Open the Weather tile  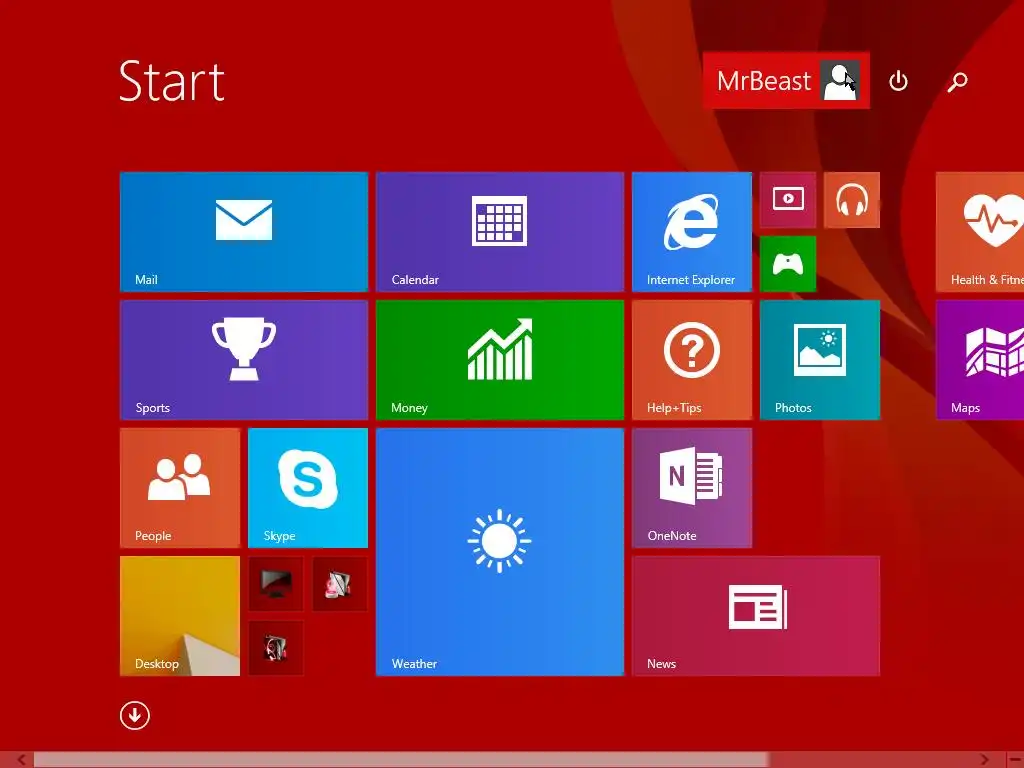500,552
